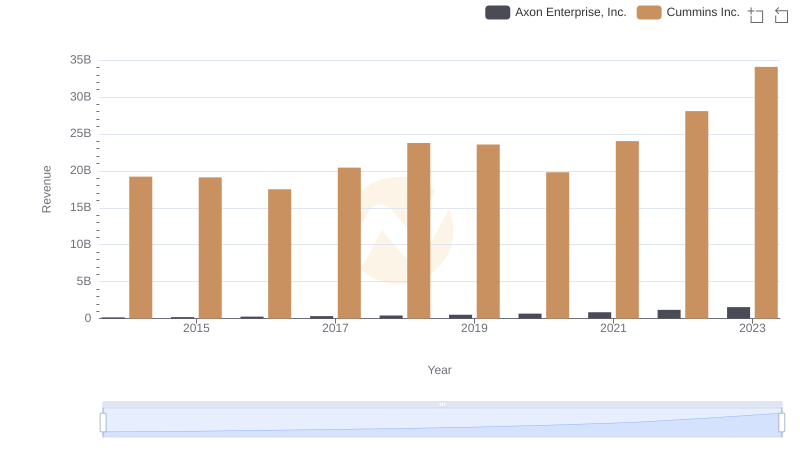Click the 0 y-axis label
Image resolution: width=800 pixels, height=461 pixels.
(88, 318)
